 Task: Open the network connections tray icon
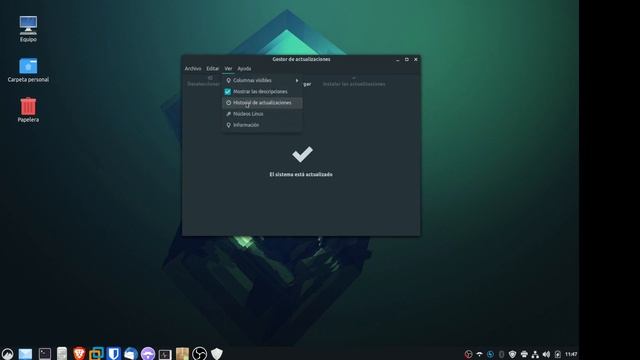point(535,354)
